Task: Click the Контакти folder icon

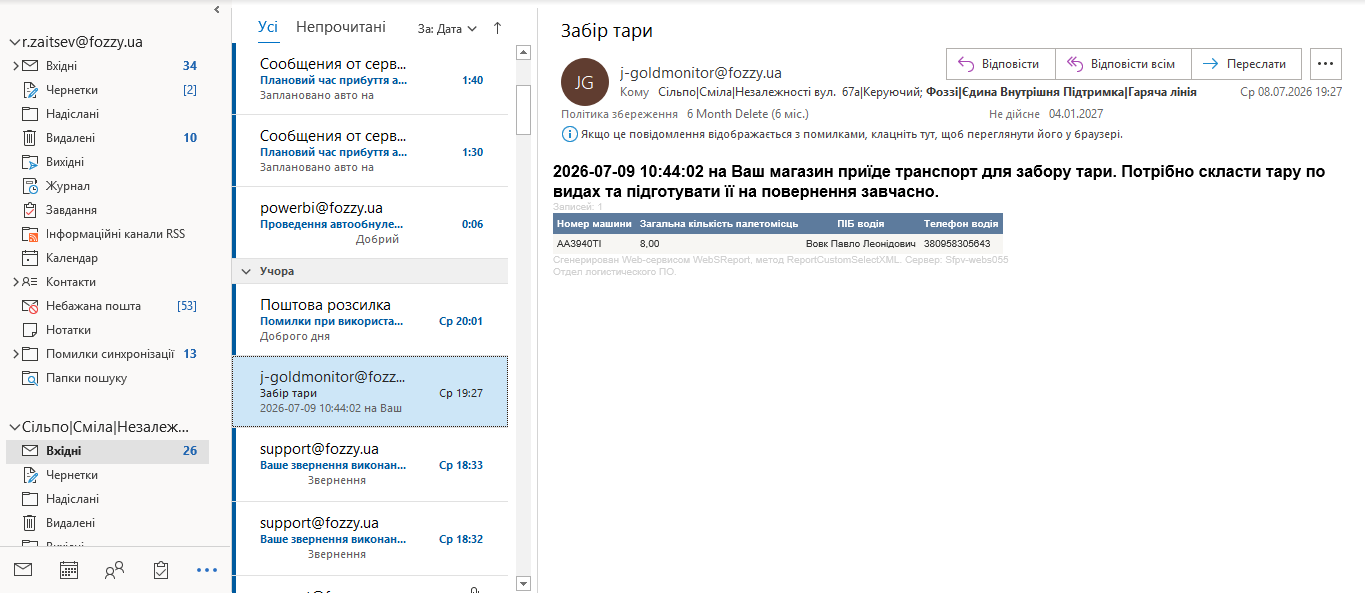Action: [30, 282]
